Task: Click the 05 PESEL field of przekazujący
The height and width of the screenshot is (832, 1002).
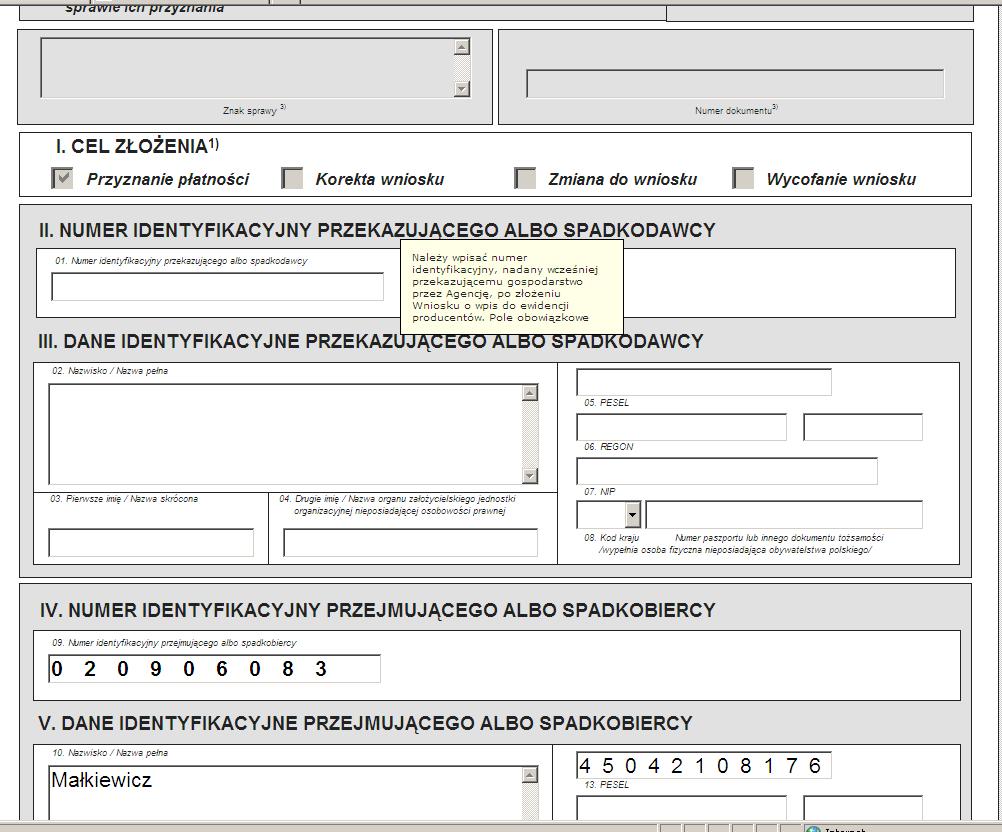Action: coord(704,382)
